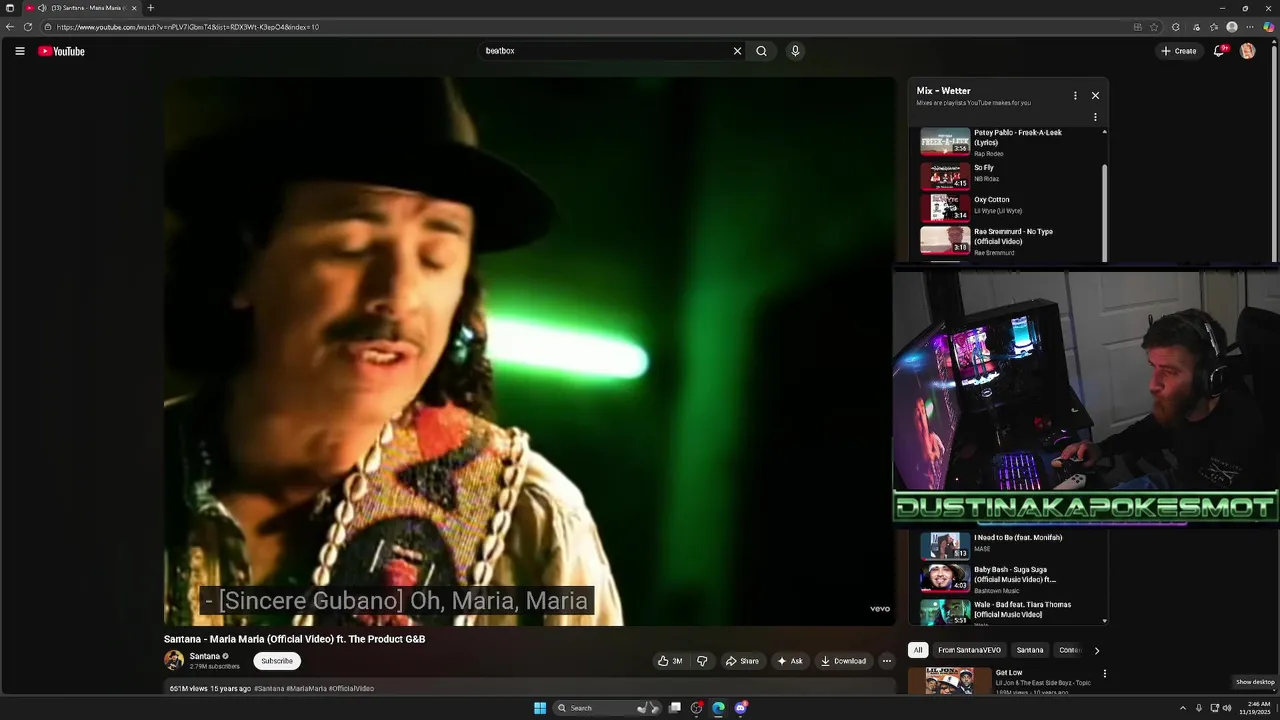This screenshot has height=720, width=1280.
Task: Open Edge browser taskbar icon
Action: click(x=718, y=708)
